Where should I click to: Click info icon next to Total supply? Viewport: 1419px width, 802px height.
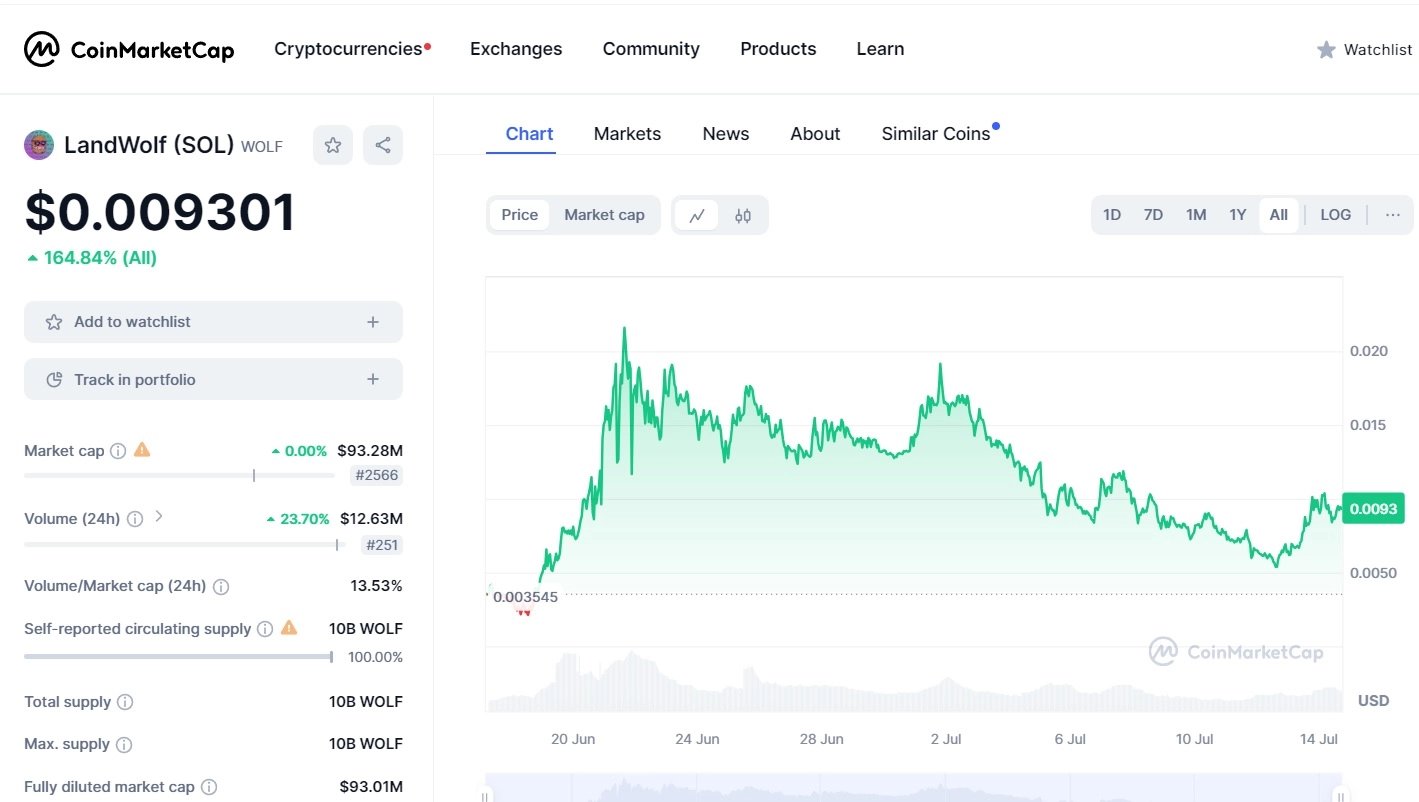coord(125,702)
